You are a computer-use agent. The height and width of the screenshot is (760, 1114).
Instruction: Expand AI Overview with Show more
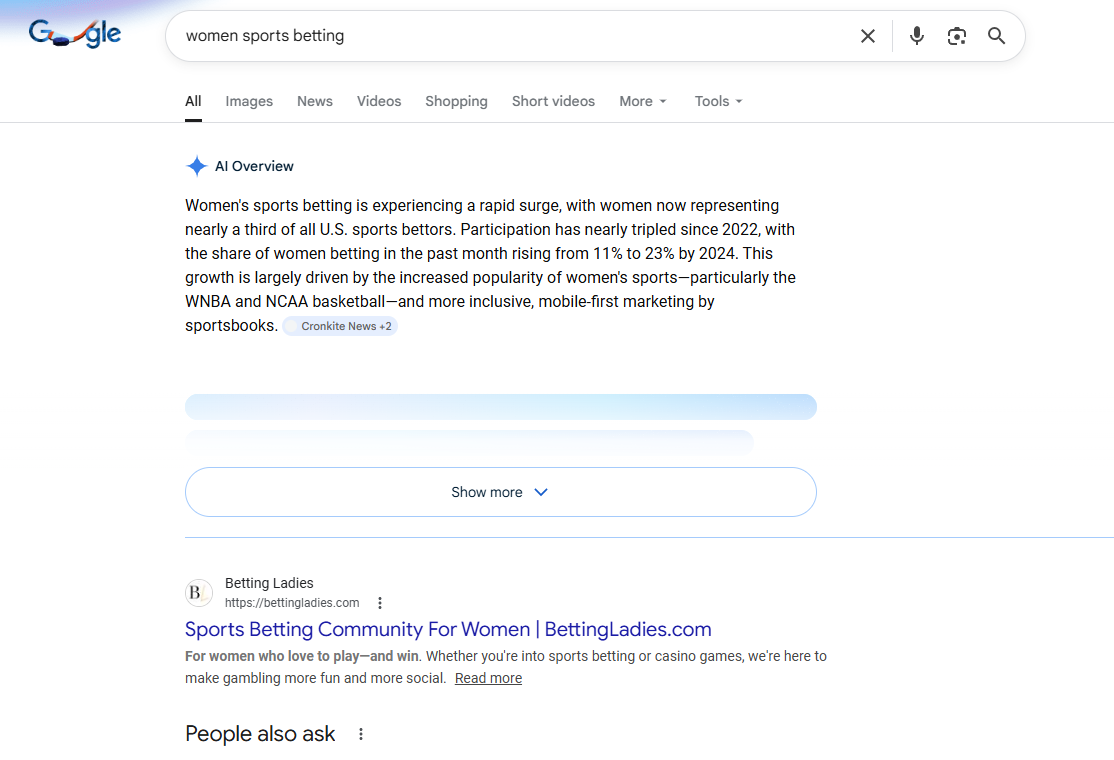[500, 492]
